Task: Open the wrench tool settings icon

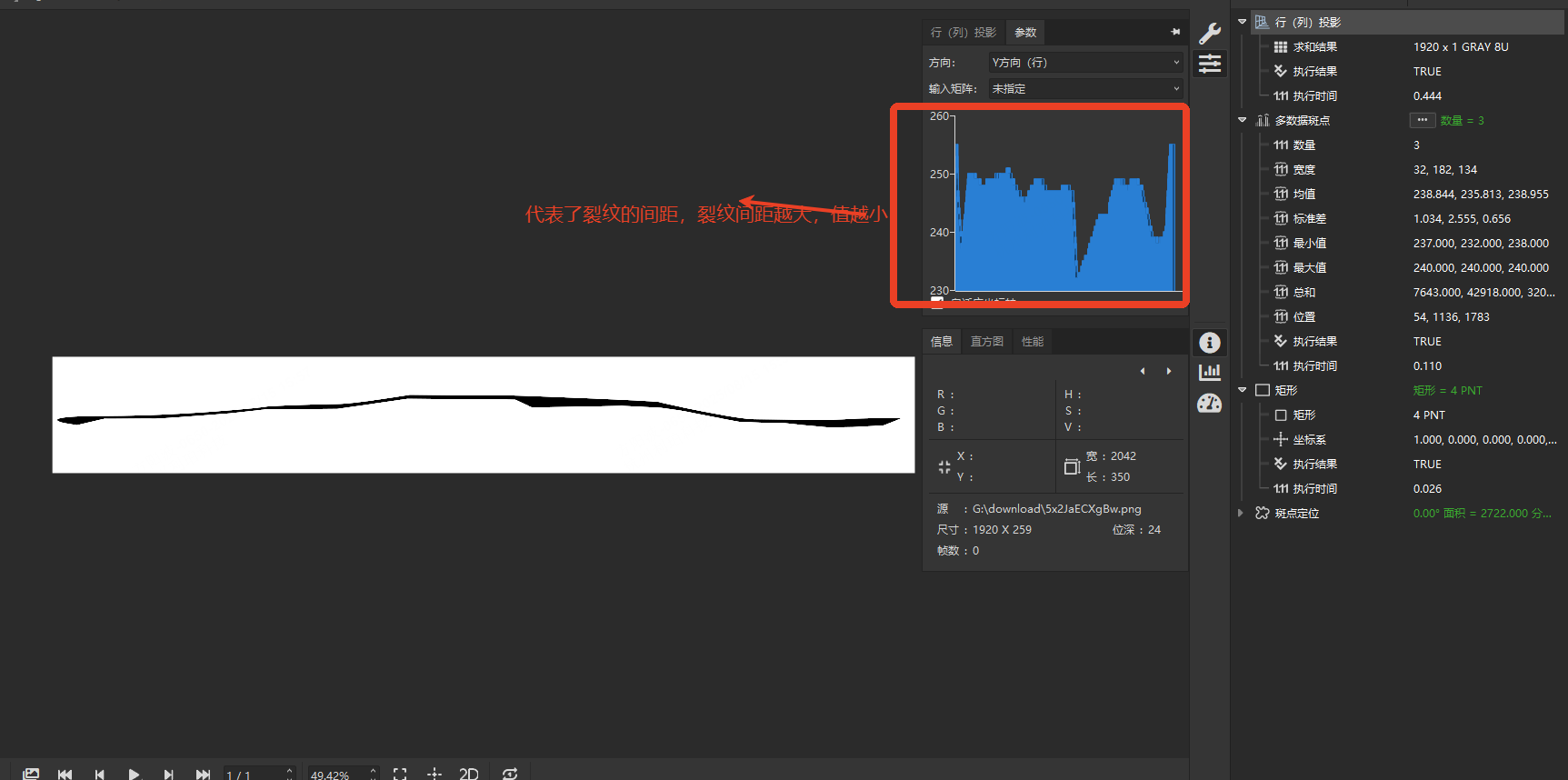Action: 1210,34
